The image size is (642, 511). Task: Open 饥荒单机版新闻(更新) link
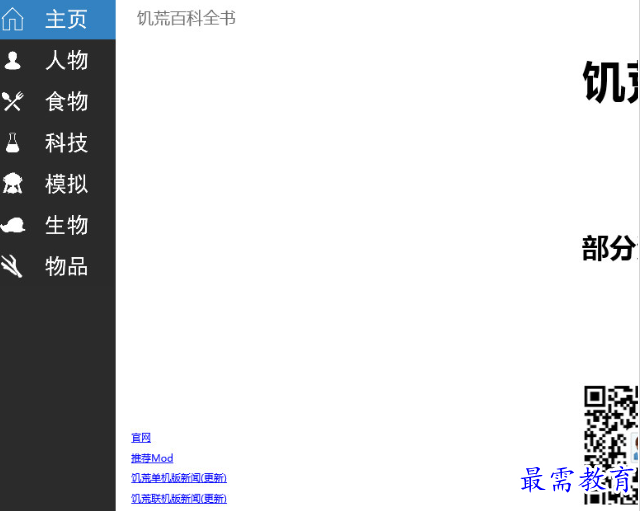click(x=179, y=478)
